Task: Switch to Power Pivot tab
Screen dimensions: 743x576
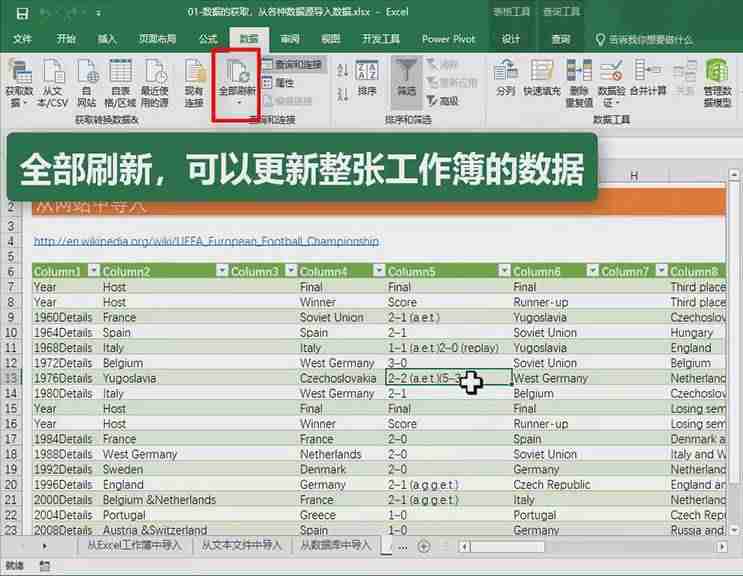Action: coord(448,39)
